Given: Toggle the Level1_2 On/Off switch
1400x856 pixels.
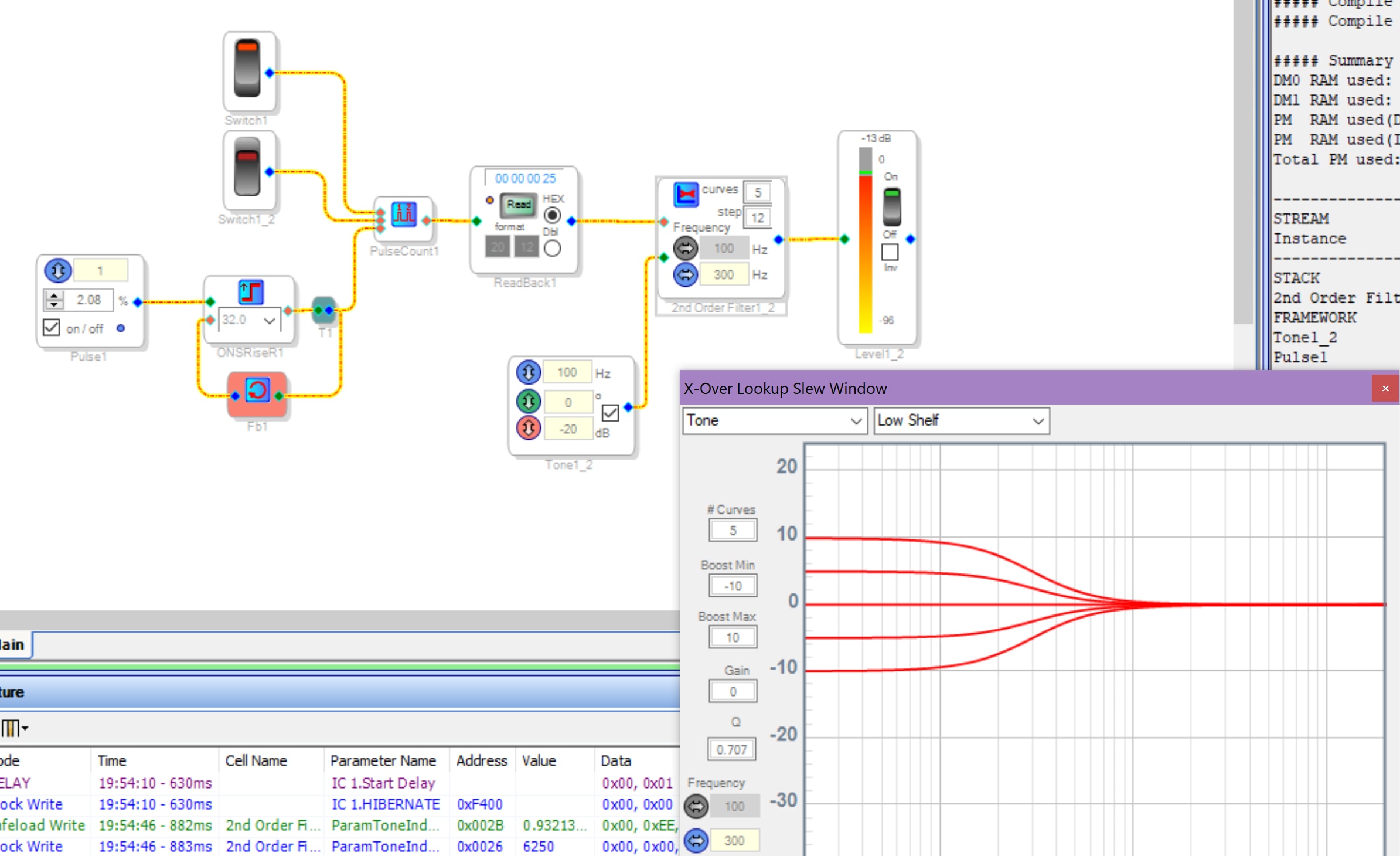Looking at the screenshot, I should point(891,206).
